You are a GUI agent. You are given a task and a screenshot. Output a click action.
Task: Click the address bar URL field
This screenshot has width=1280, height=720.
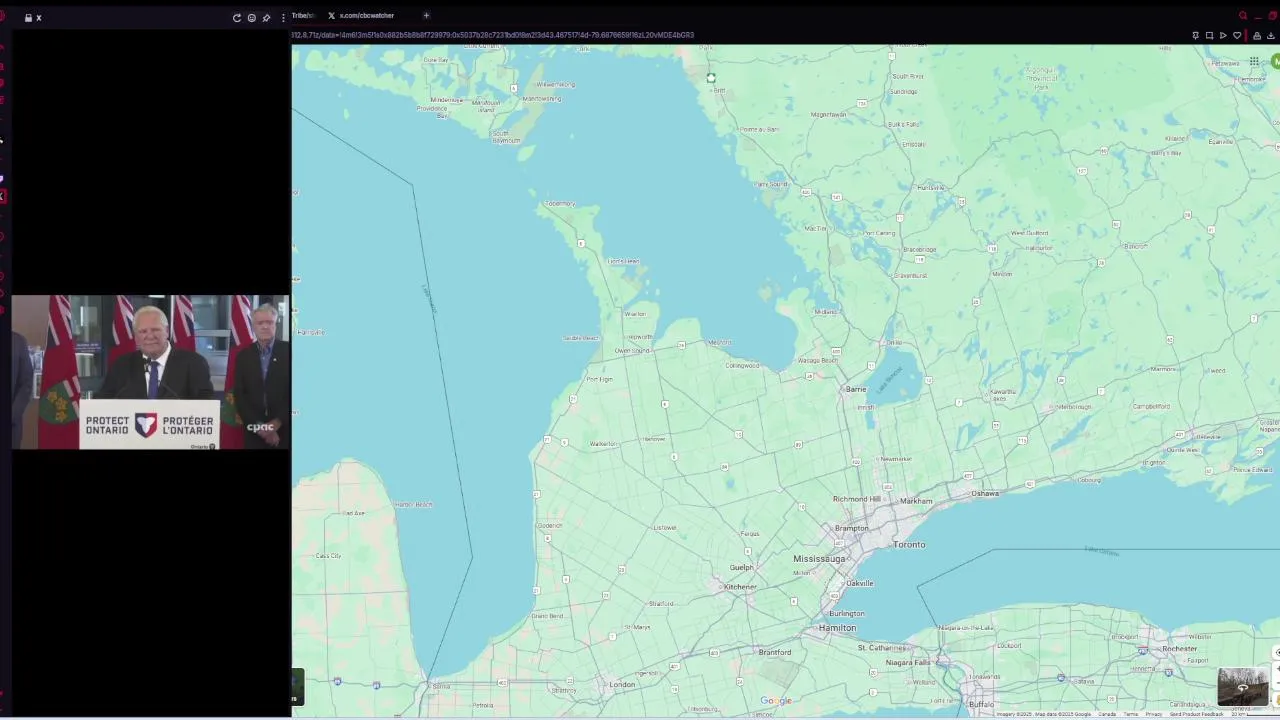tap(738, 35)
